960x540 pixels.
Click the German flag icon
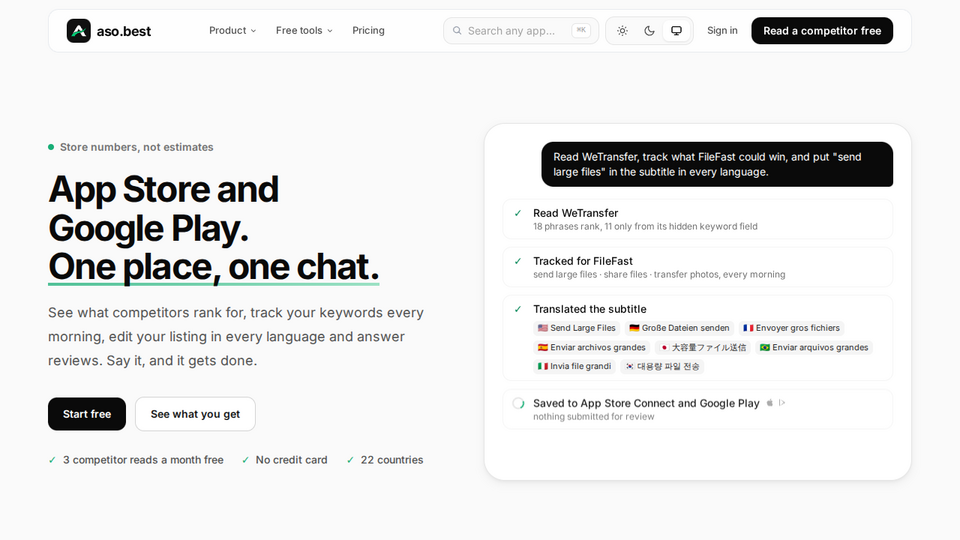click(634, 328)
